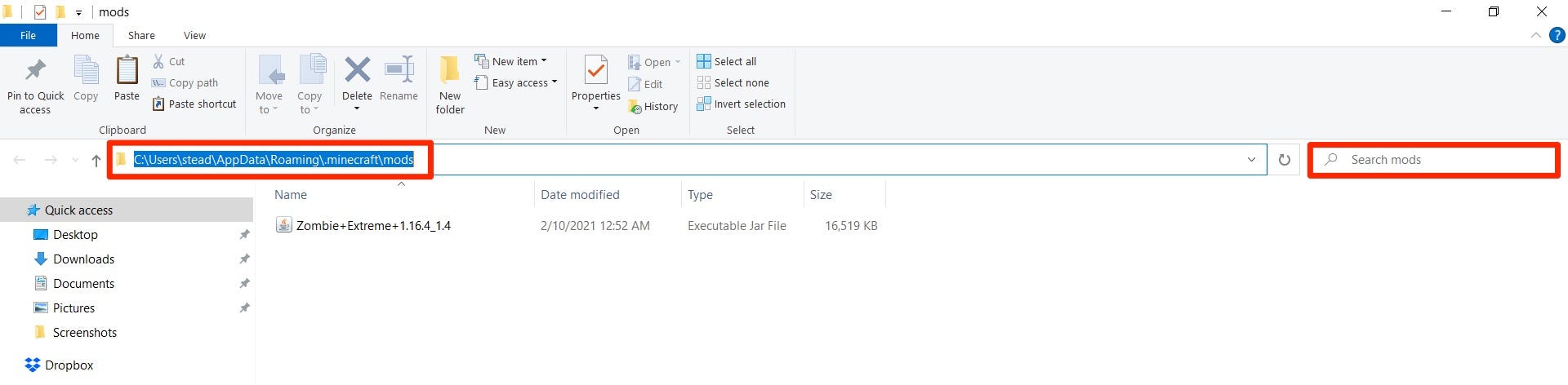The height and width of the screenshot is (385, 1568).
Task: Unpin Documents using its pin icon
Action: [244, 283]
